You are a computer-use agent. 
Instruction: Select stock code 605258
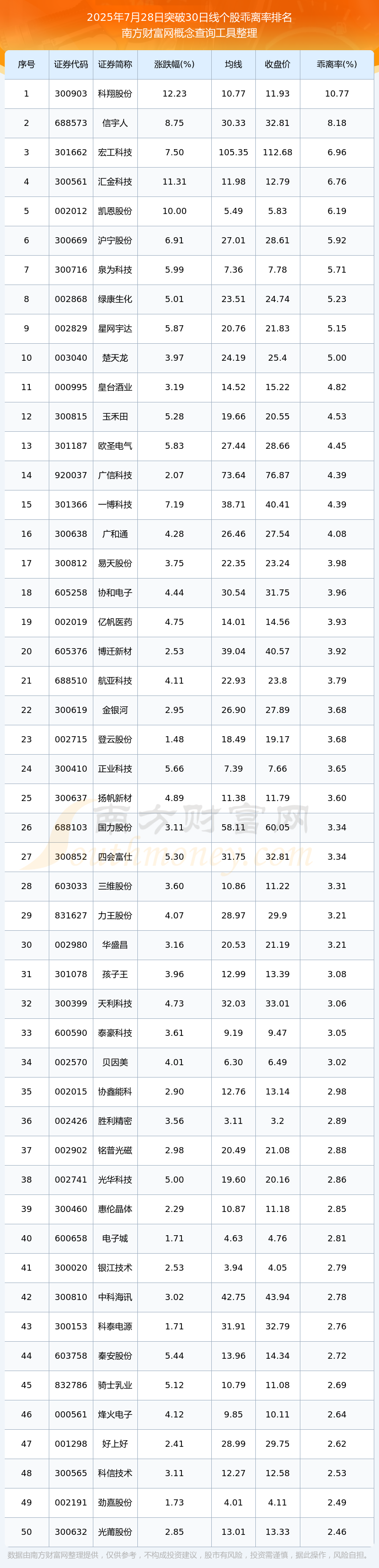coord(71,593)
